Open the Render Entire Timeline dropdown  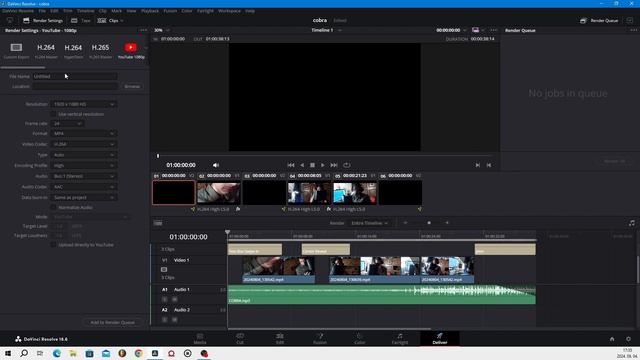[369, 223]
